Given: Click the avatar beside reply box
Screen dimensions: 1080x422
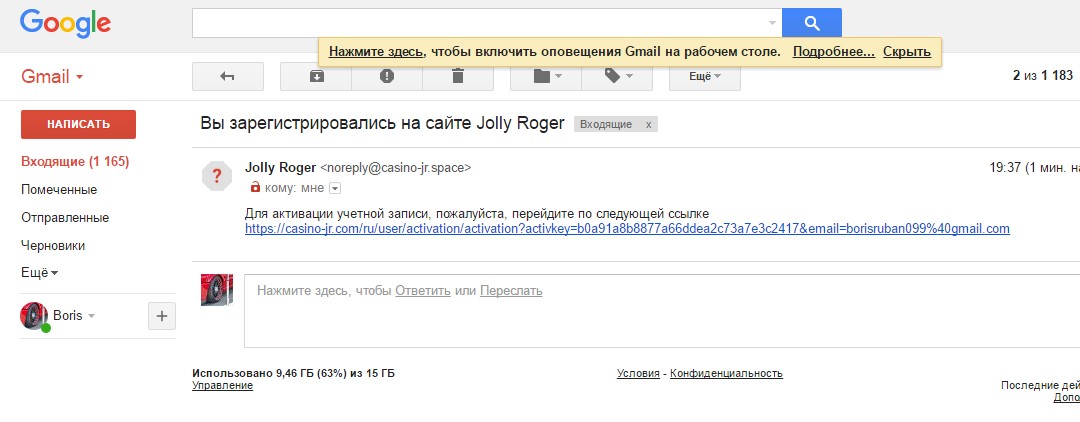Looking at the screenshot, I should (x=216, y=290).
